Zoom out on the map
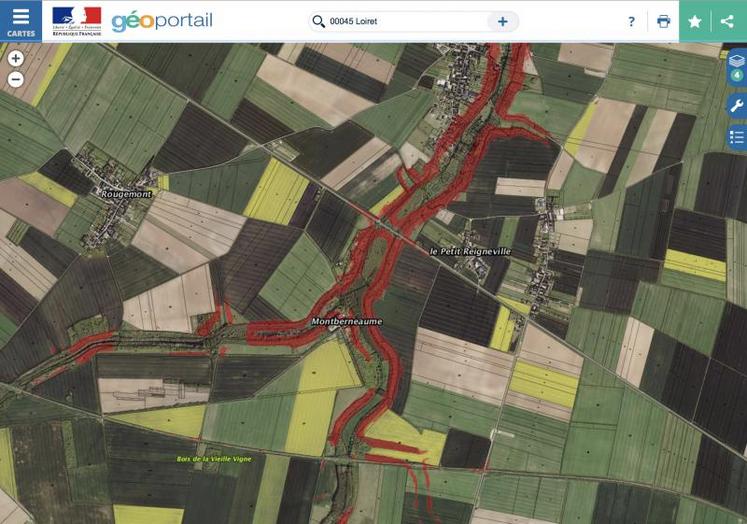Screen dimensions: 747x524 pos(16,79)
